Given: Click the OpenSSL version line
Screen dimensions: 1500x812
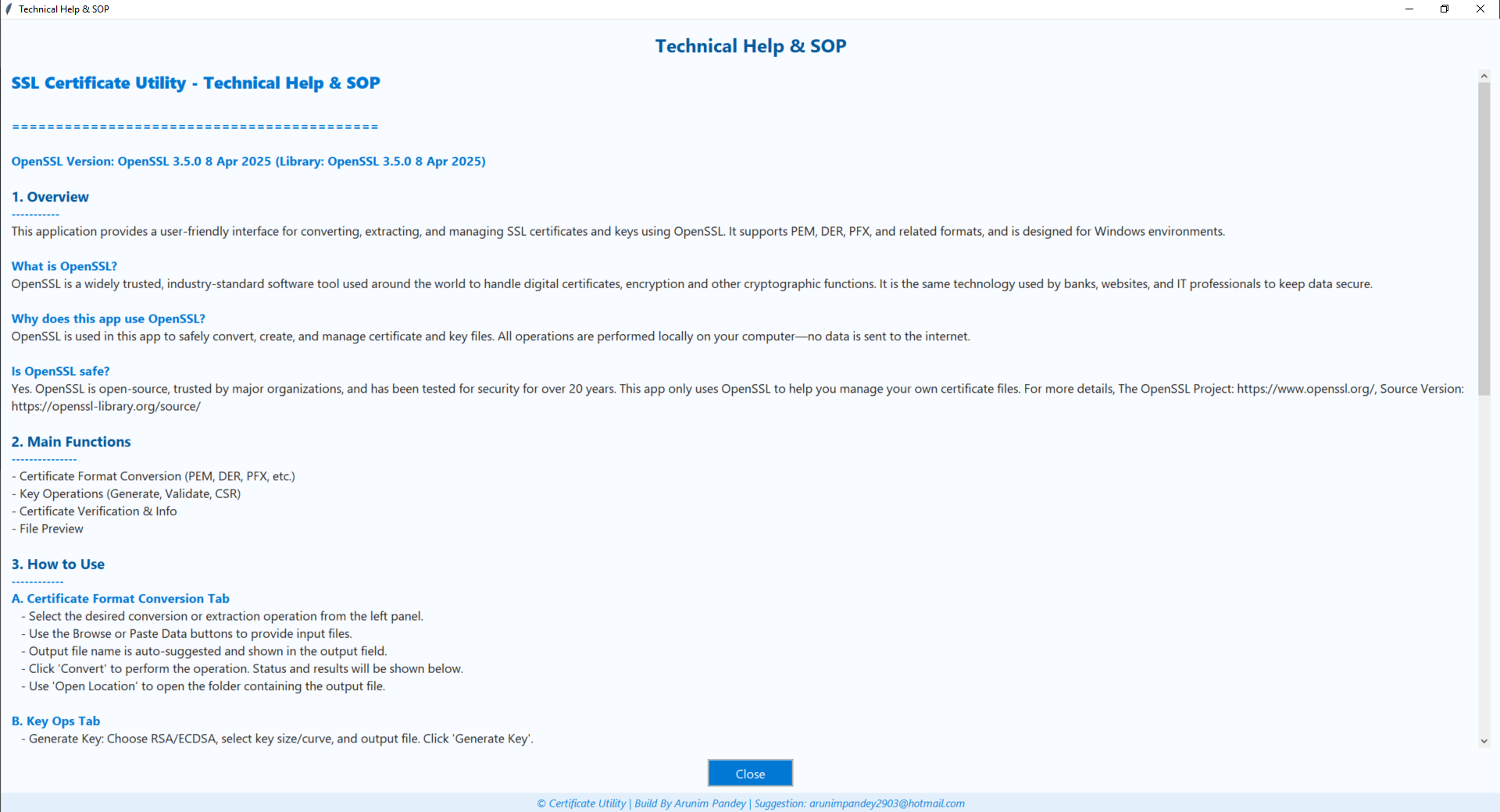Looking at the screenshot, I should click(248, 162).
